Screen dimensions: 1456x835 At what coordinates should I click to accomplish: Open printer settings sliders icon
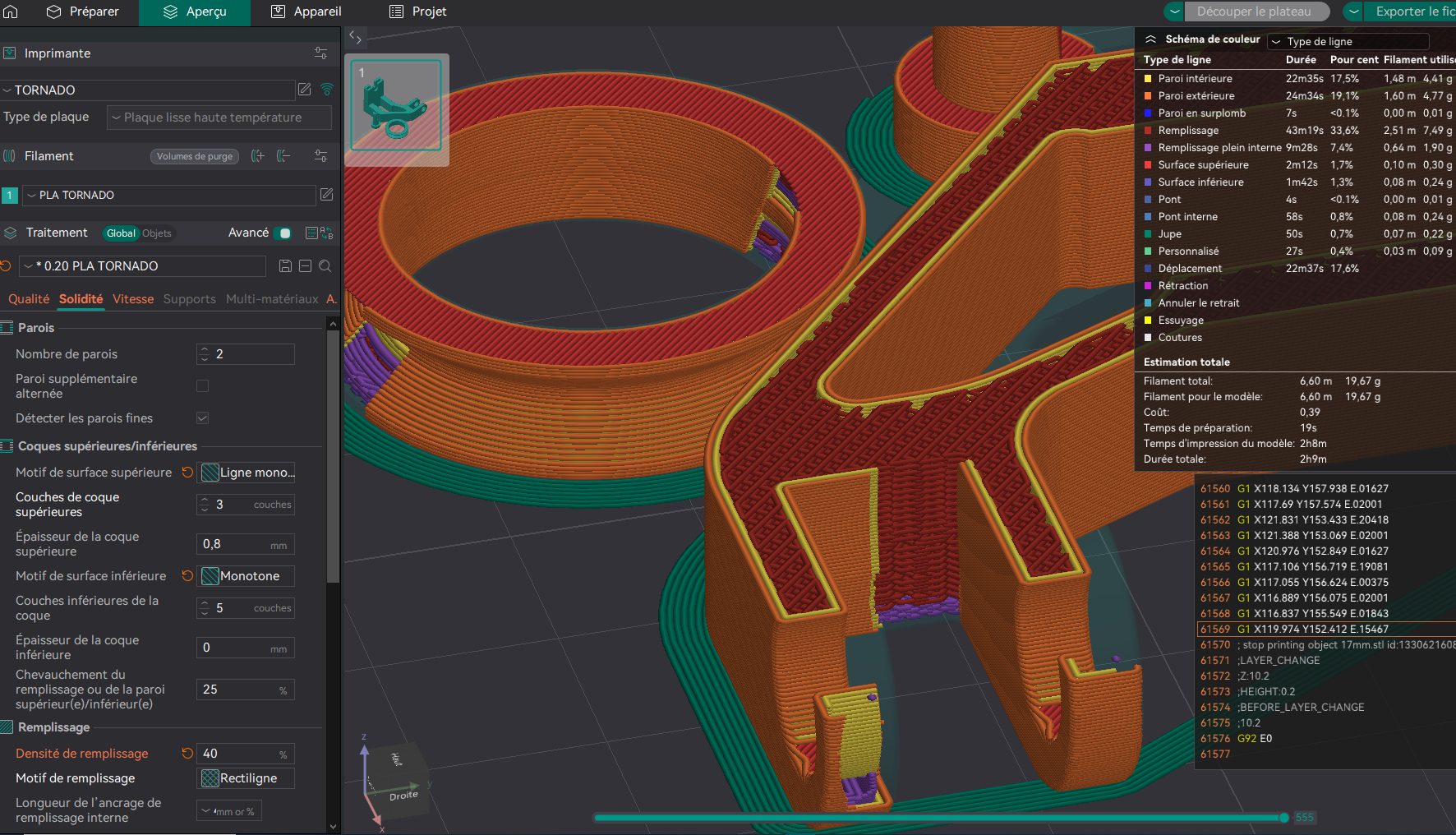click(320, 53)
